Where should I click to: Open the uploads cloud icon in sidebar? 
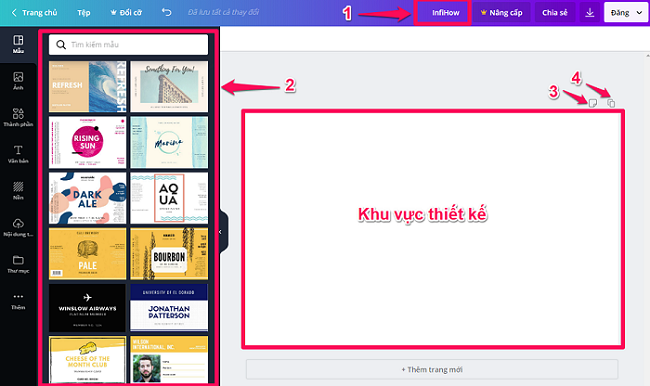18,223
